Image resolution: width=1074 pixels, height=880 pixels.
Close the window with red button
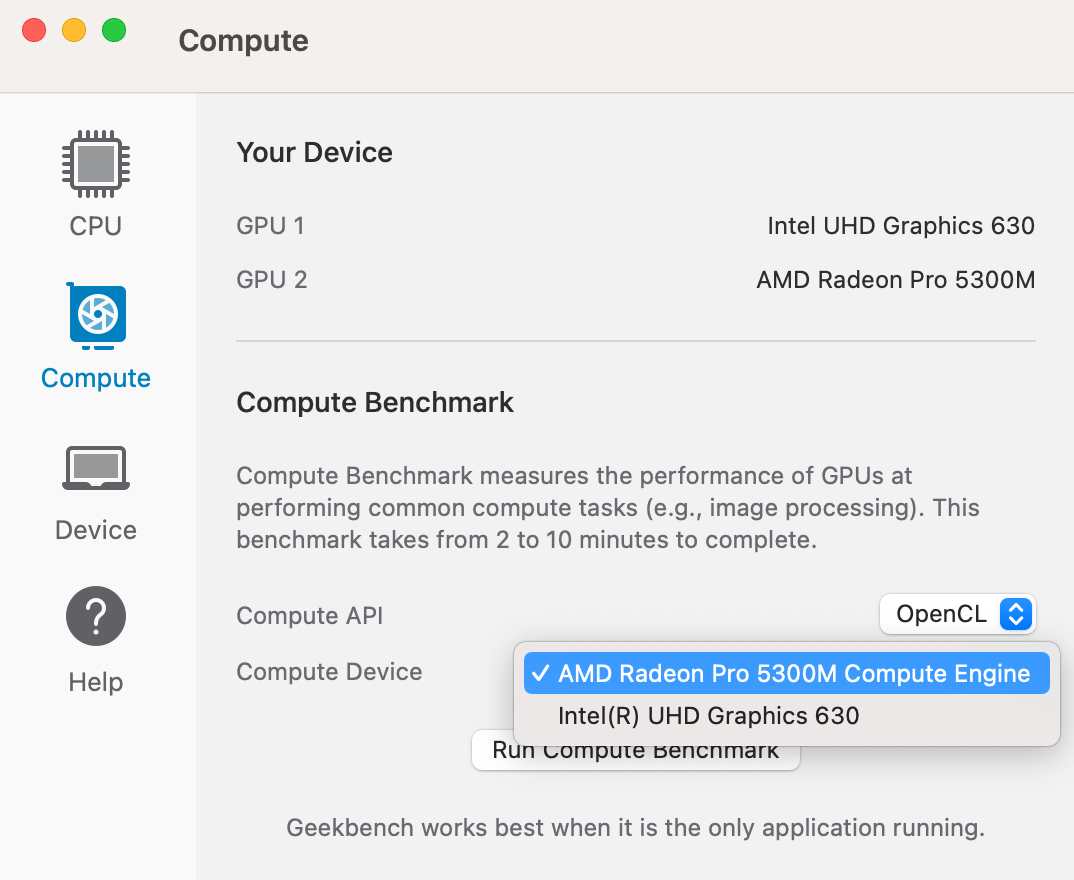[x=34, y=31]
